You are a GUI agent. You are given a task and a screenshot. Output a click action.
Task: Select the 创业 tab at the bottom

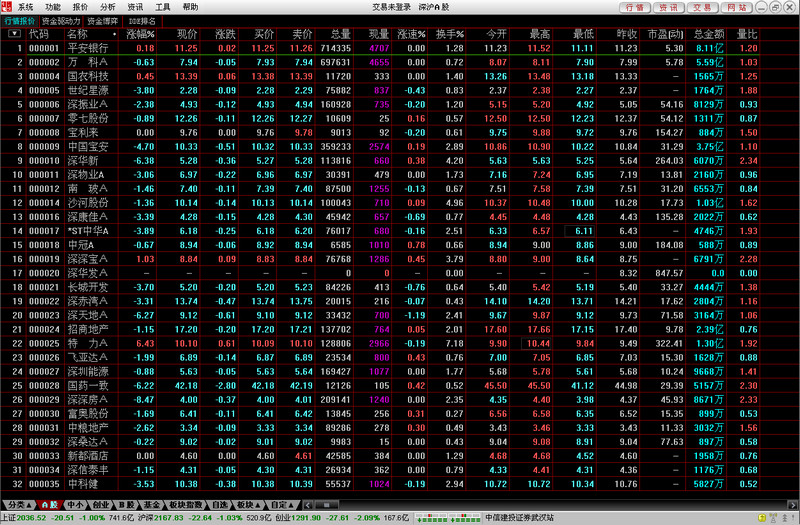[x=102, y=504]
